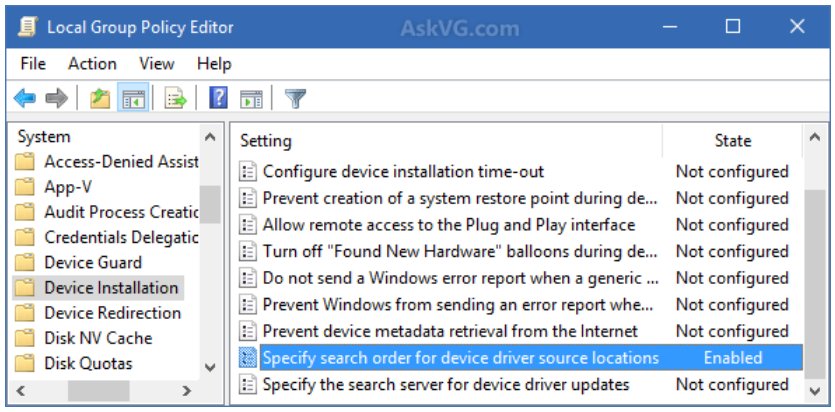The image size is (835, 412).
Task: Select 'Prevent device metadata retrieval from the Internet'
Action: pos(450,331)
